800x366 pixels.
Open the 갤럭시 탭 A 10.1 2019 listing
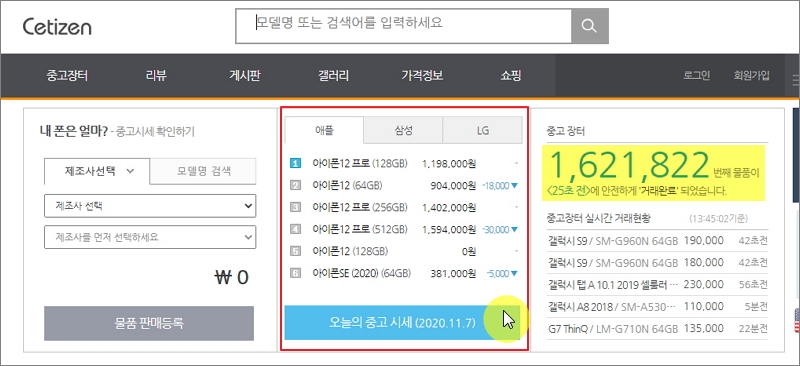tap(657, 284)
